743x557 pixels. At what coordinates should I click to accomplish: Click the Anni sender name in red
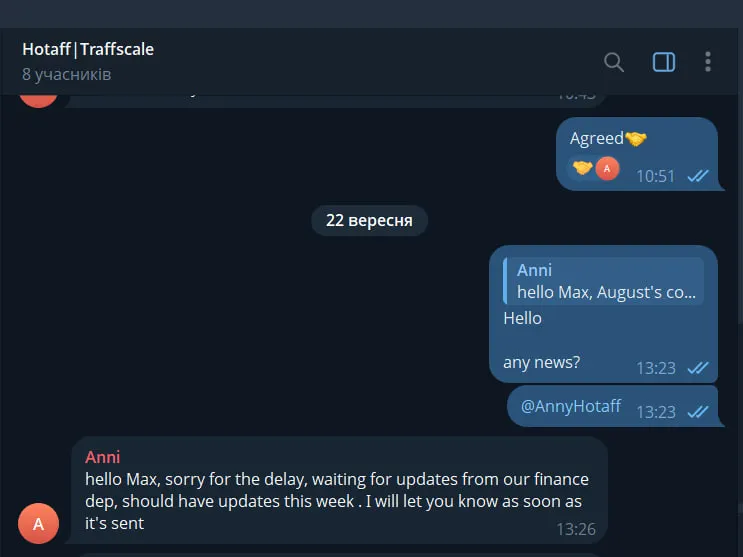coord(102,457)
